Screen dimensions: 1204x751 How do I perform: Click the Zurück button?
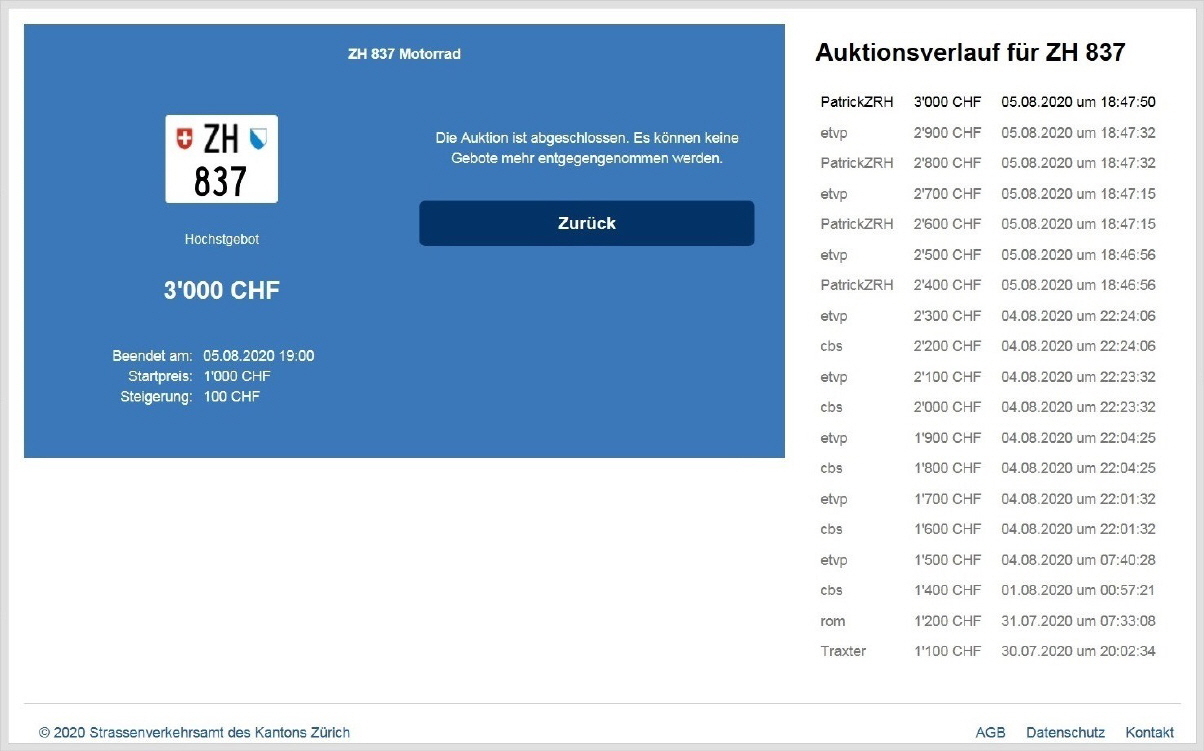pos(586,223)
